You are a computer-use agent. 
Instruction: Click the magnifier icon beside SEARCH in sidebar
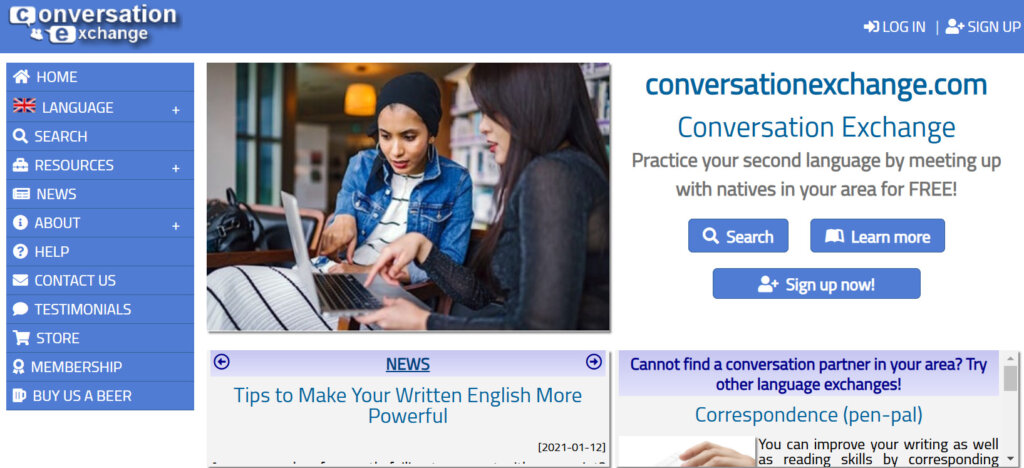coord(20,136)
